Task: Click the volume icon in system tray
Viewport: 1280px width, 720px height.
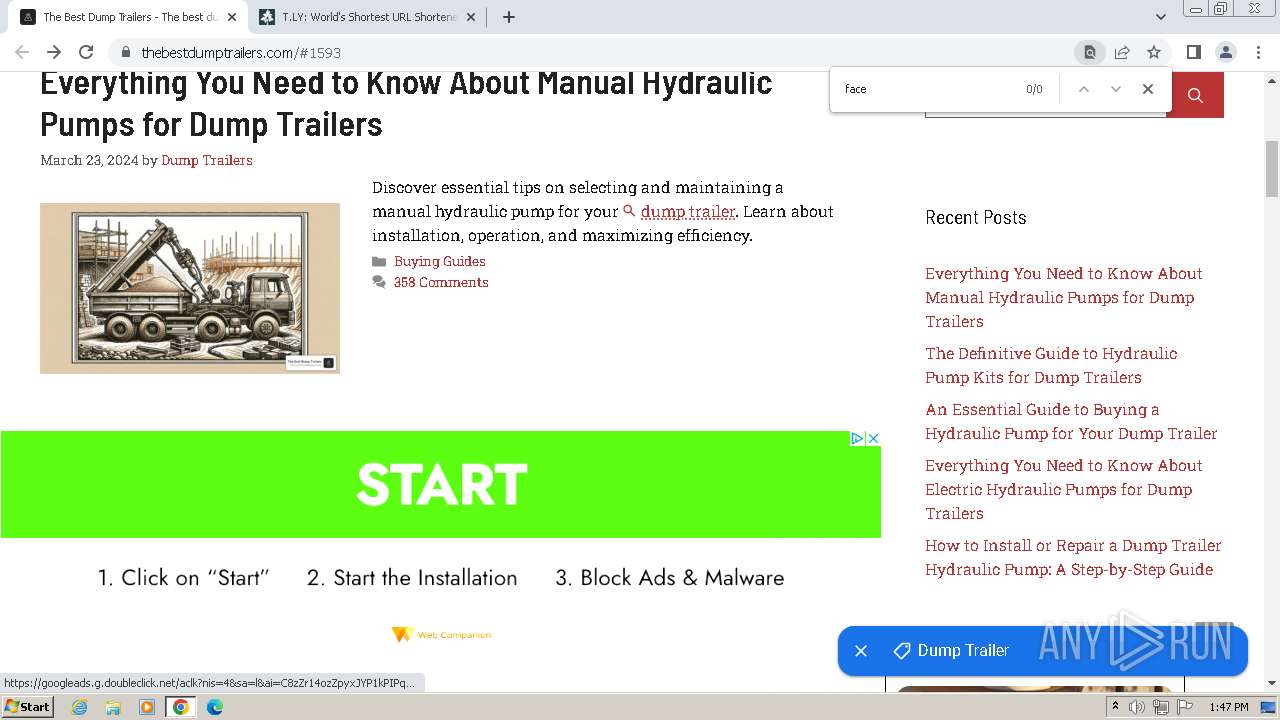Action: pos(1137,707)
